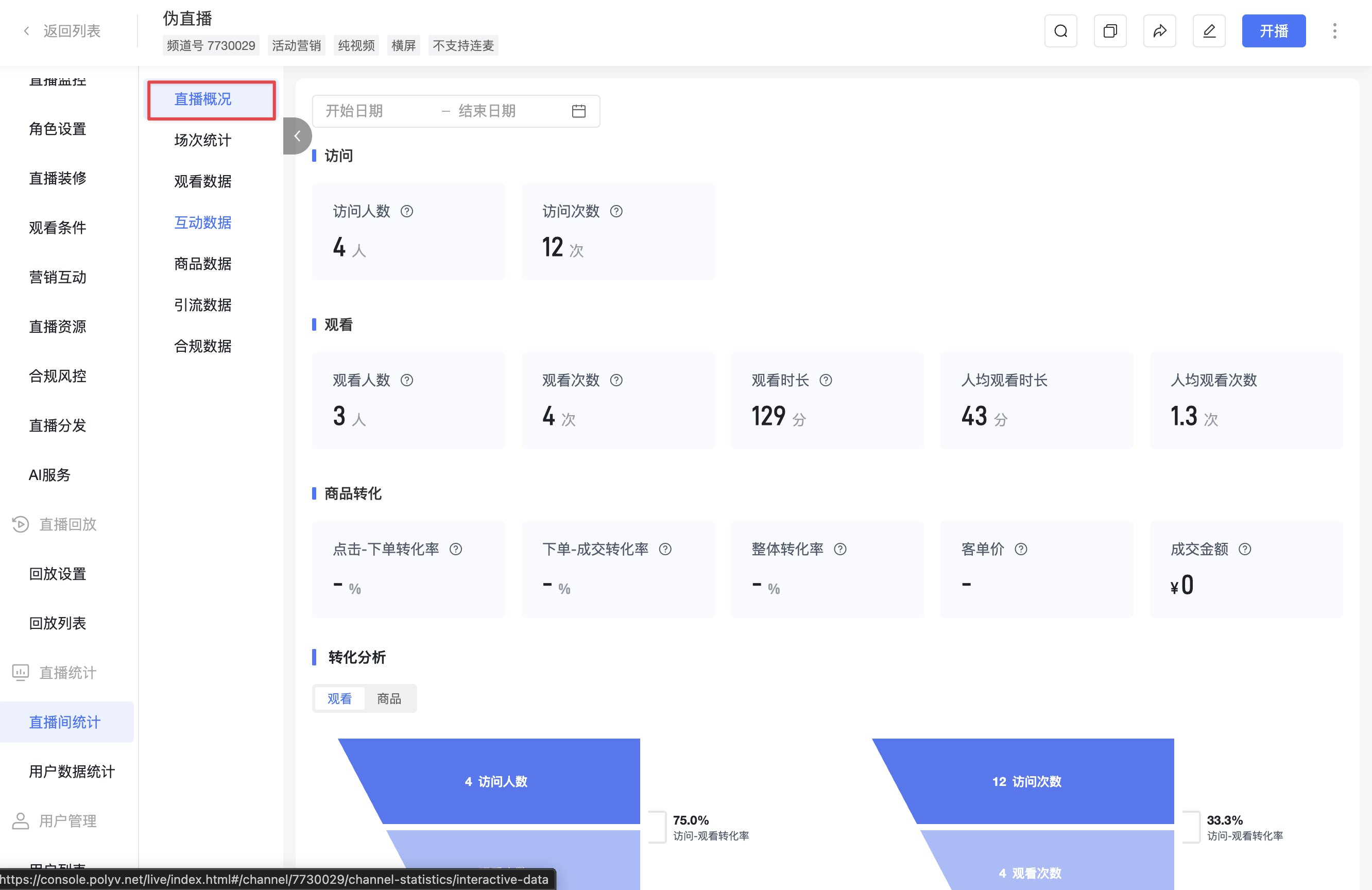Image resolution: width=1372 pixels, height=890 pixels.
Task: Click the 伪直播 channel title
Action: click(187, 19)
